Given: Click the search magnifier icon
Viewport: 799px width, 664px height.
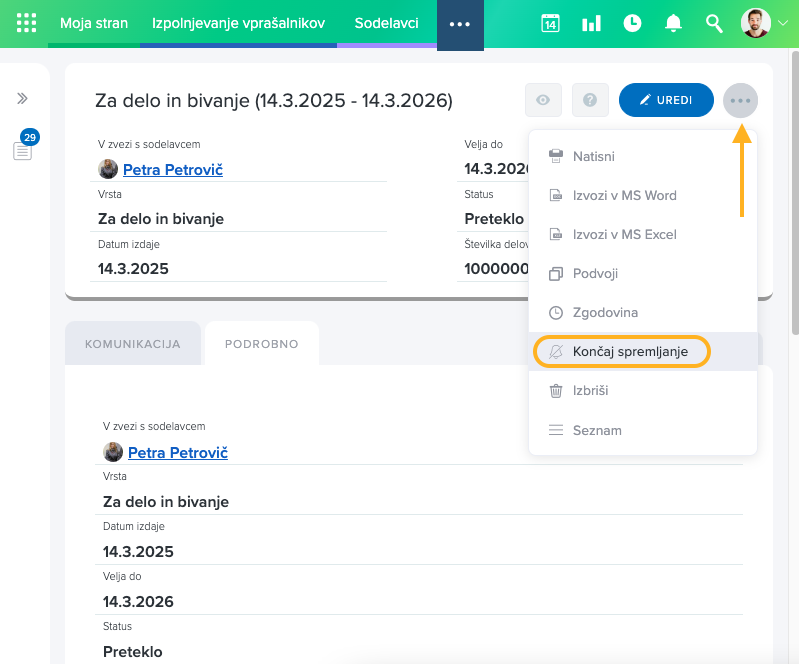Looking at the screenshot, I should coord(714,23).
